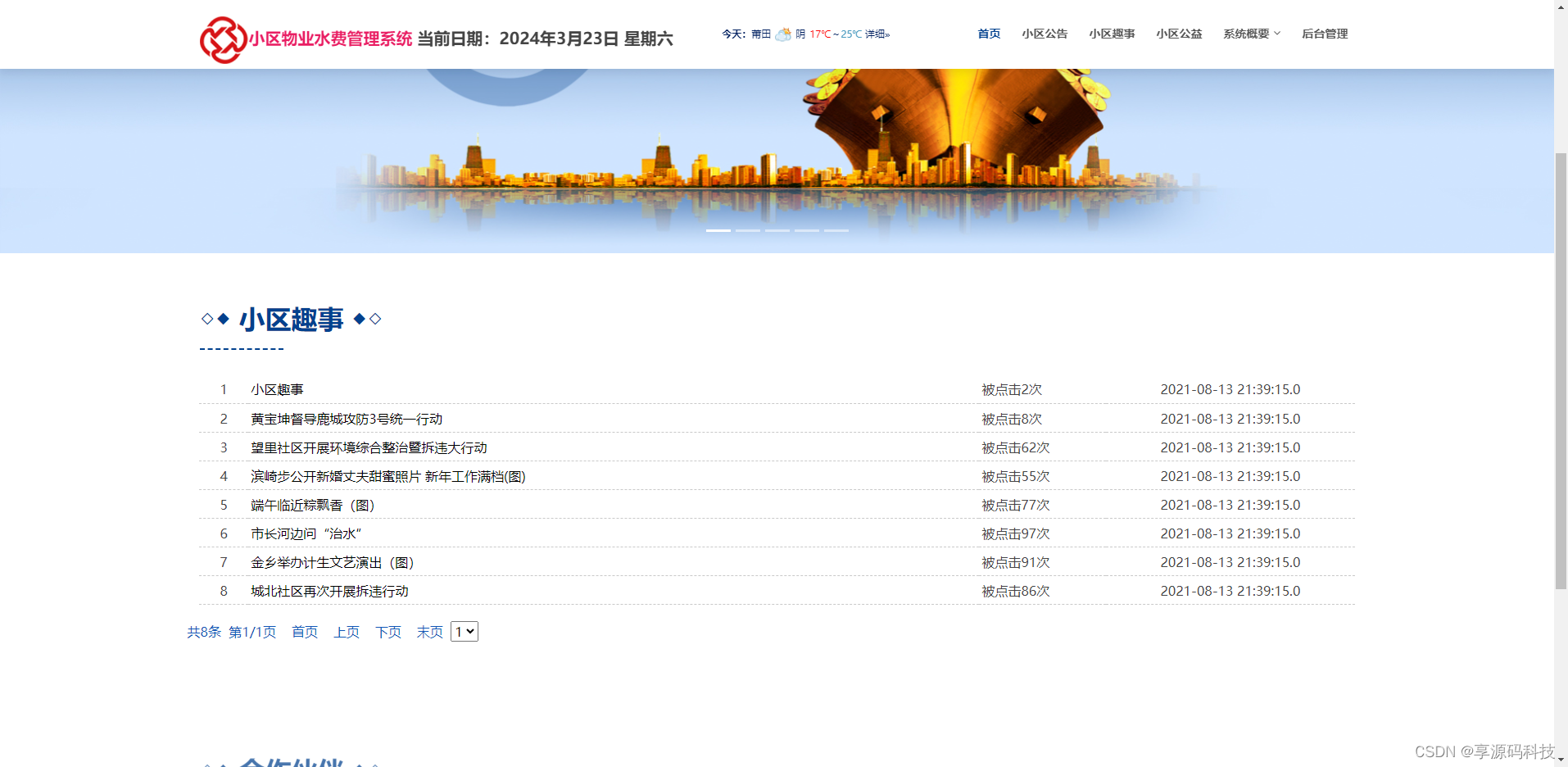Click the 下页 next page link

pos(388,632)
